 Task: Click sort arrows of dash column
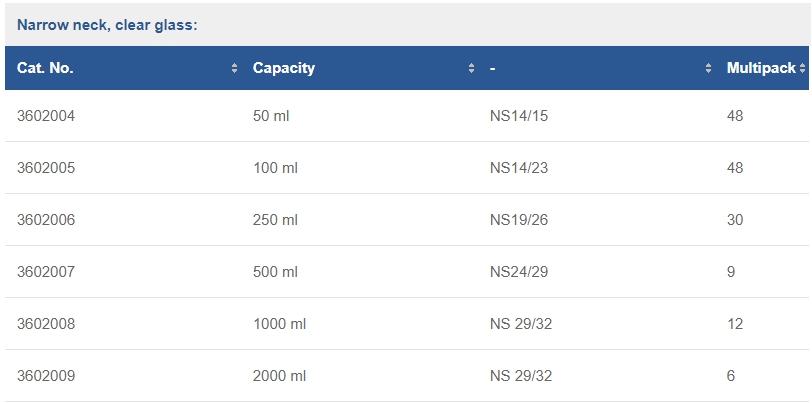pos(708,68)
